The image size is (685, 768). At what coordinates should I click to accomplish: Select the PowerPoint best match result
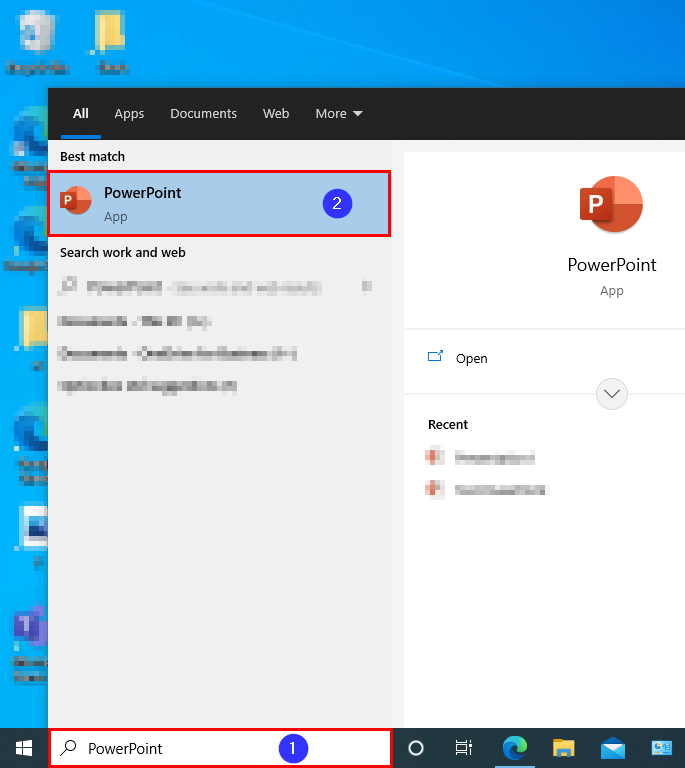pos(219,203)
